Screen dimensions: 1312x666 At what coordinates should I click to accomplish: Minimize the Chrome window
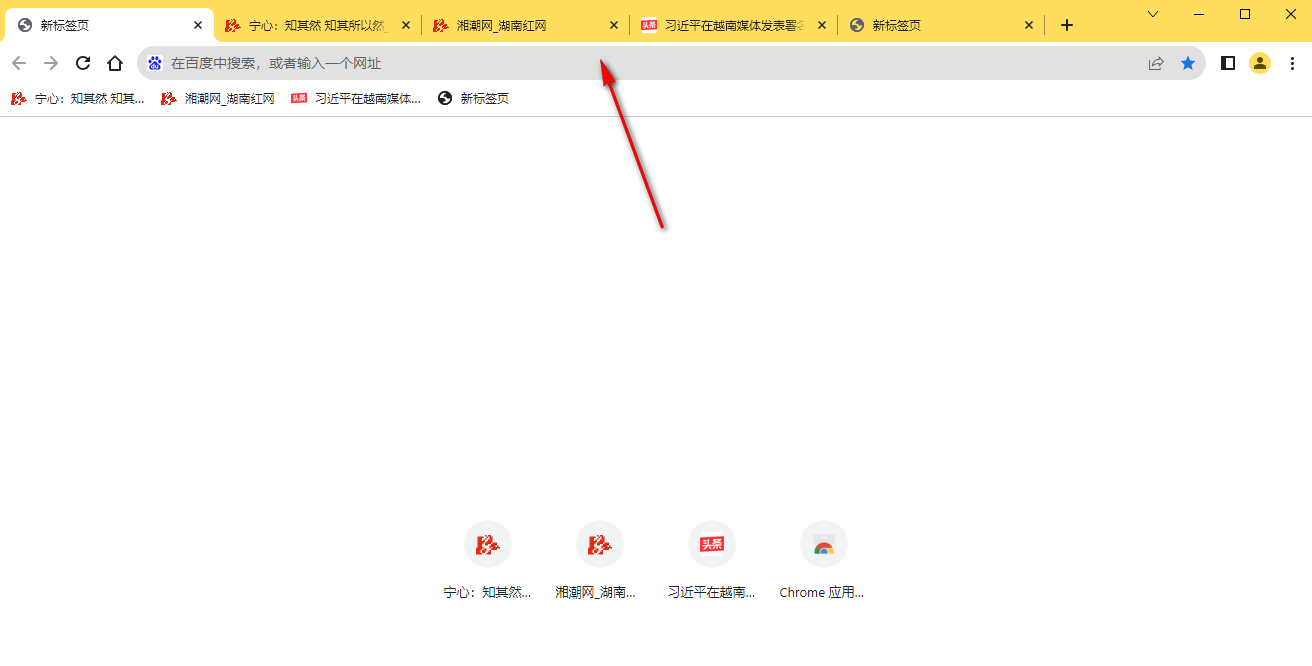click(x=1199, y=14)
